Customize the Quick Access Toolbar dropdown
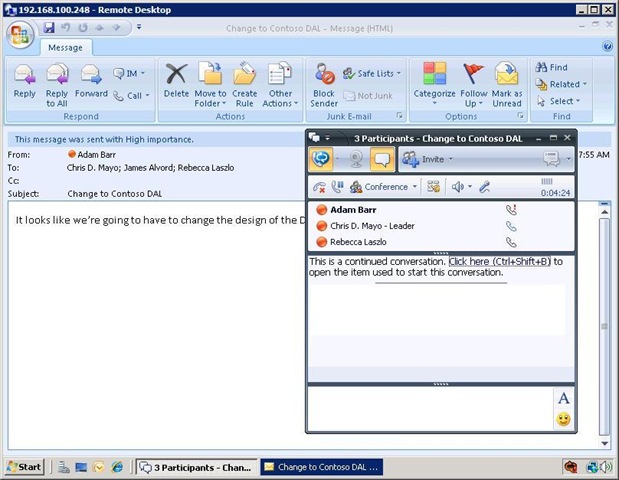 [x=139, y=27]
